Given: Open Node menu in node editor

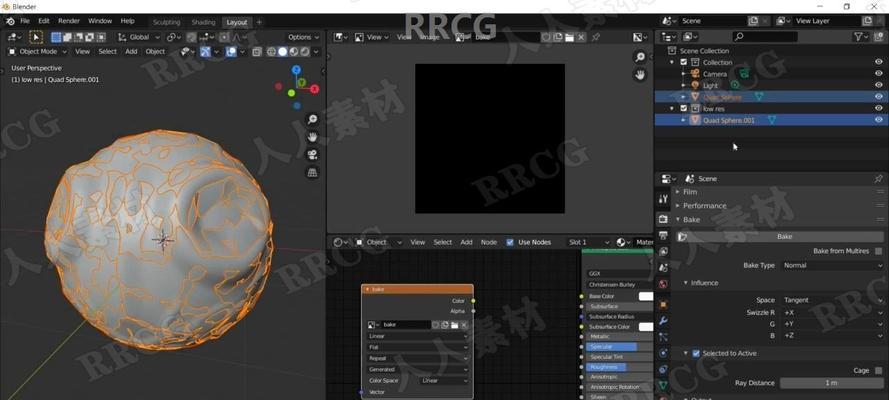Looking at the screenshot, I should click(489, 242).
